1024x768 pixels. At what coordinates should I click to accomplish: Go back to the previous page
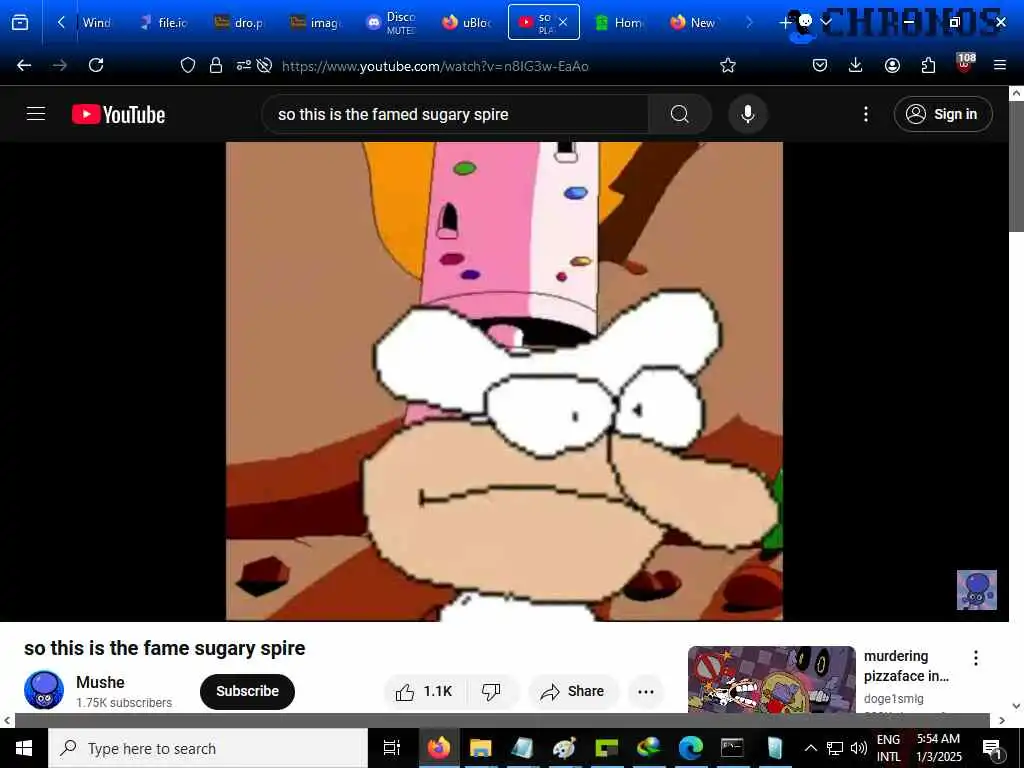tap(24, 65)
